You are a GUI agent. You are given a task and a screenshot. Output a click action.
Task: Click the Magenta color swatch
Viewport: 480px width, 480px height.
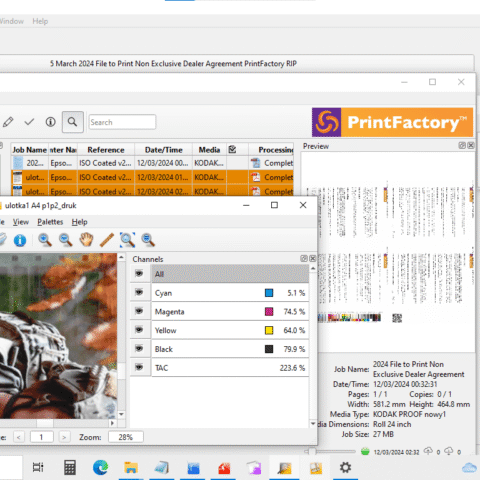tap(269, 311)
